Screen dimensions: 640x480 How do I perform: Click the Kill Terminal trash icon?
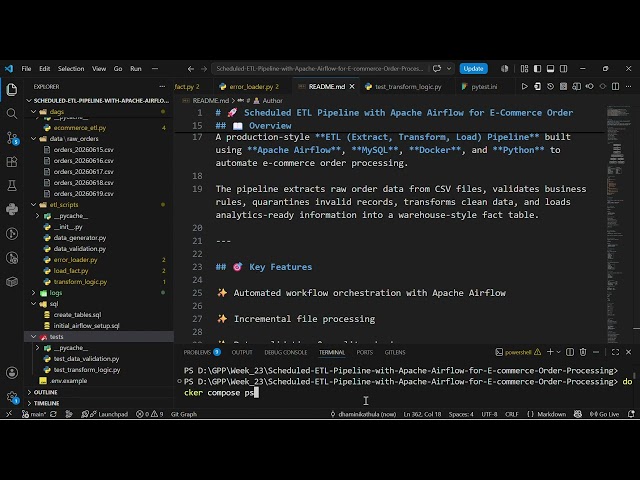click(x=583, y=352)
